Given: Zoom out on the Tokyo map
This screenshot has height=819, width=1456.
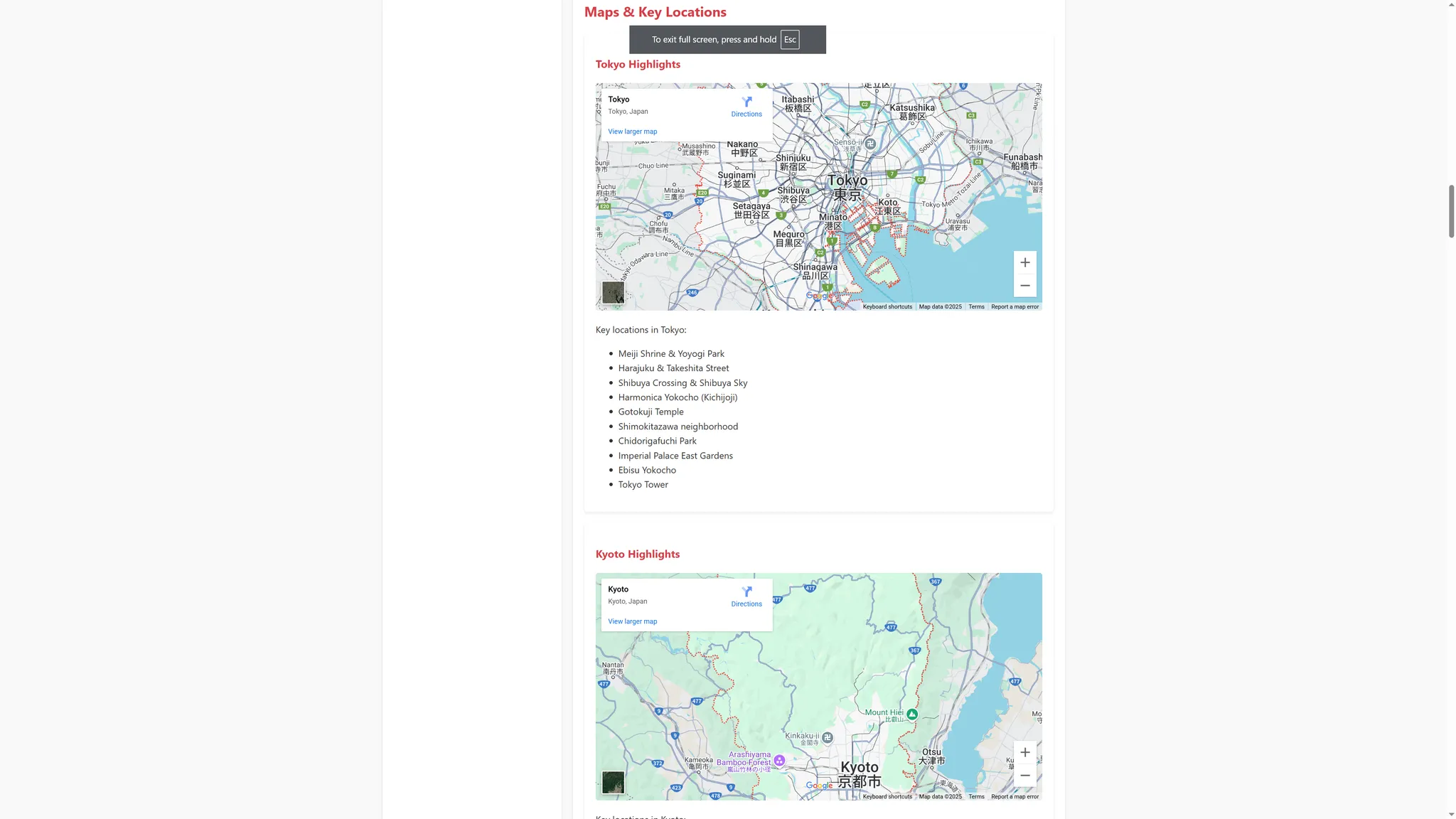Looking at the screenshot, I should pyautogui.click(x=1024, y=286).
